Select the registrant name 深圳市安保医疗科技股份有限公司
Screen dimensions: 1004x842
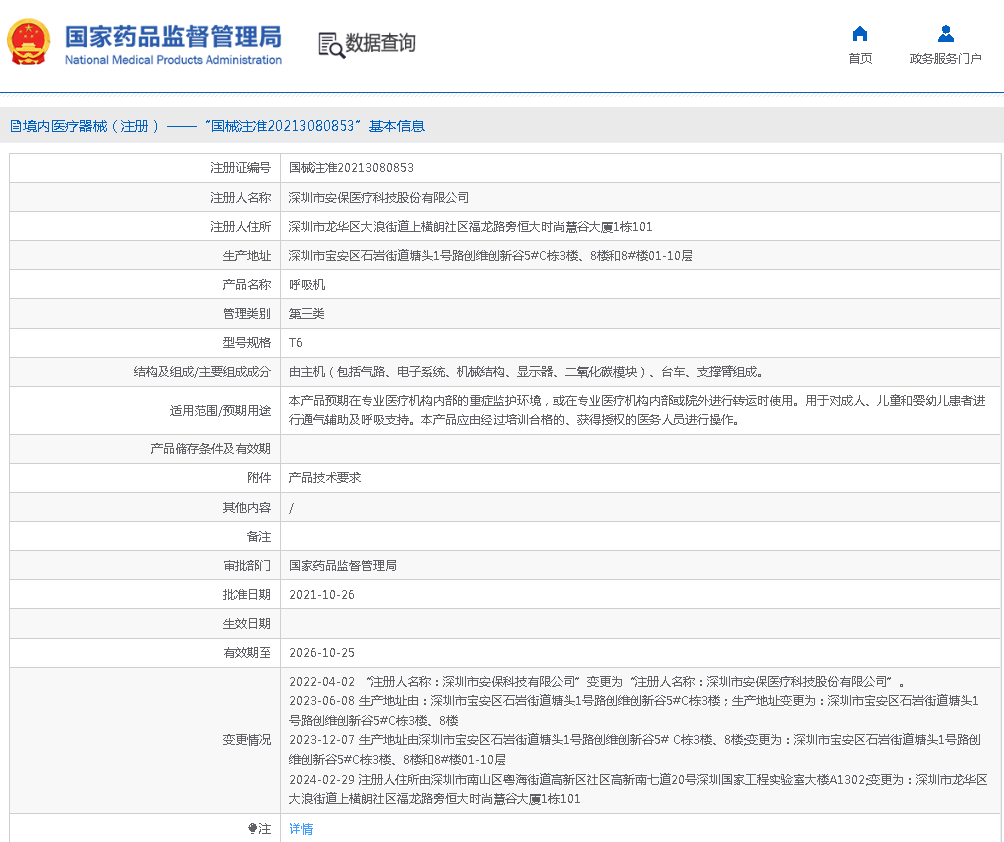pyautogui.click(x=379, y=198)
